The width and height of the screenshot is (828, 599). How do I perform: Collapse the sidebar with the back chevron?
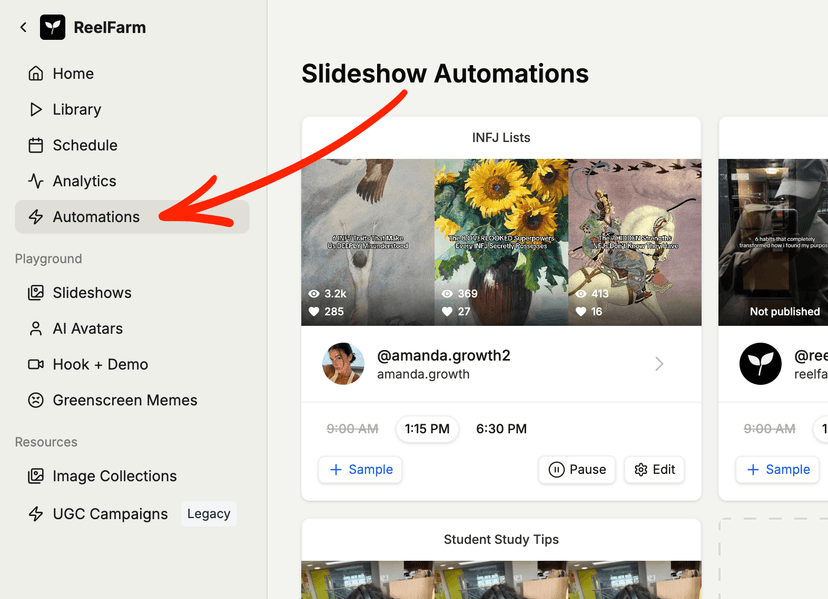click(x=22, y=27)
